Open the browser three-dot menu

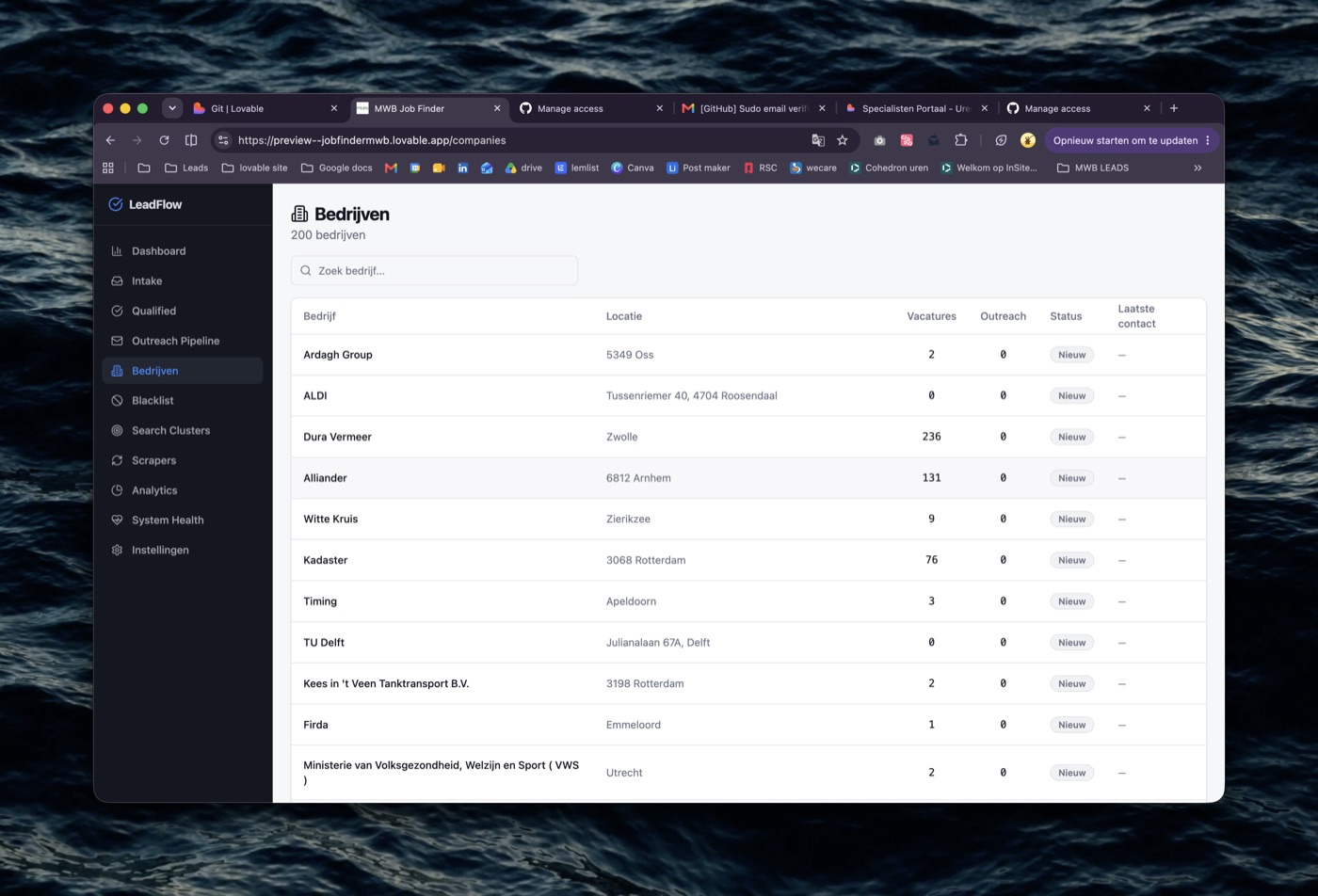(x=1208, y=140)
